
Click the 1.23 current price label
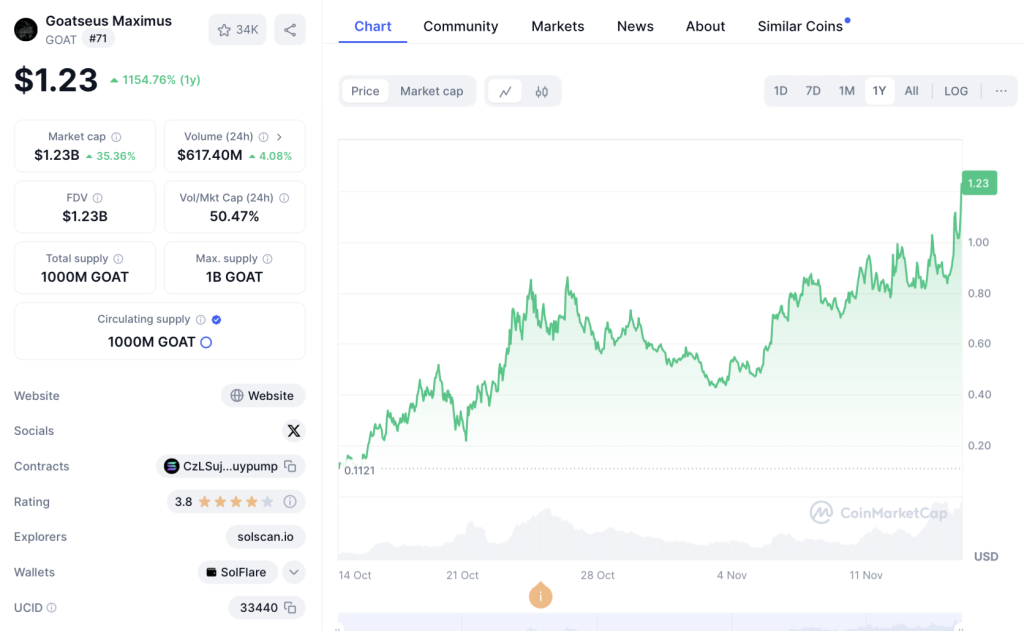click(x=979, y=184)
